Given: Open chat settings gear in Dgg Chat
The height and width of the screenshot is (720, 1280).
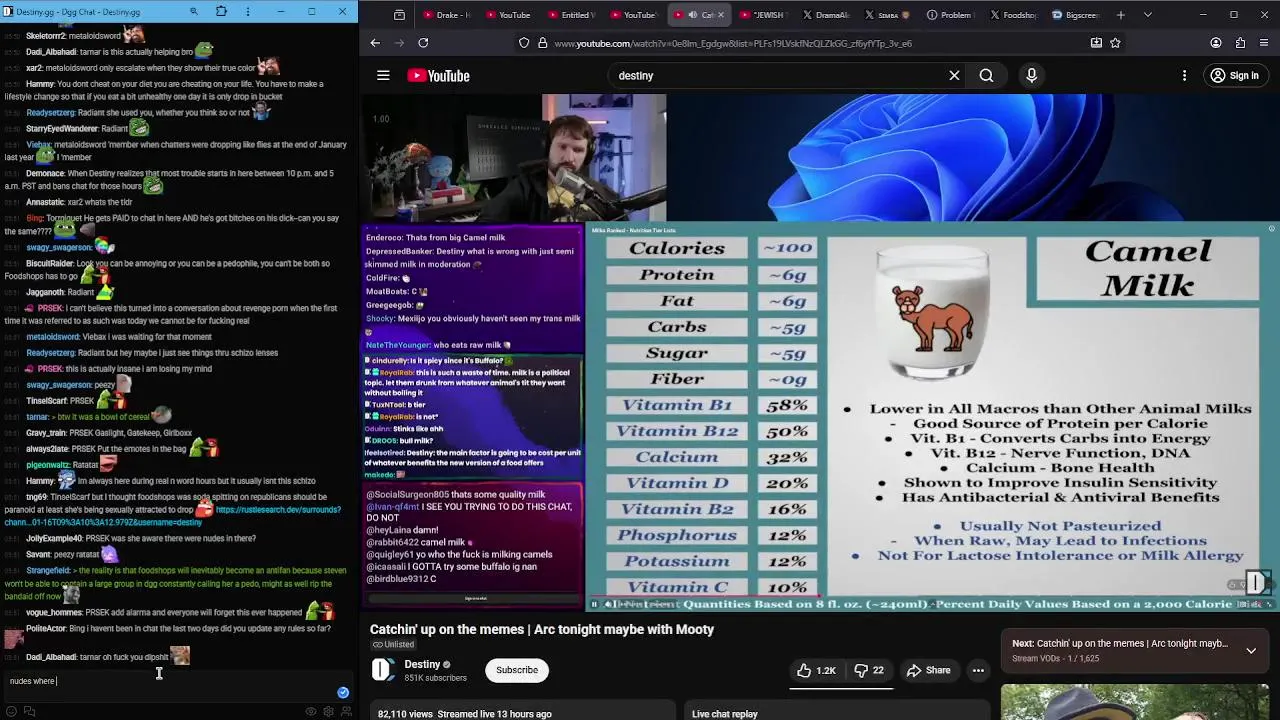Looking at the screenshot, I should coord(328,712).
